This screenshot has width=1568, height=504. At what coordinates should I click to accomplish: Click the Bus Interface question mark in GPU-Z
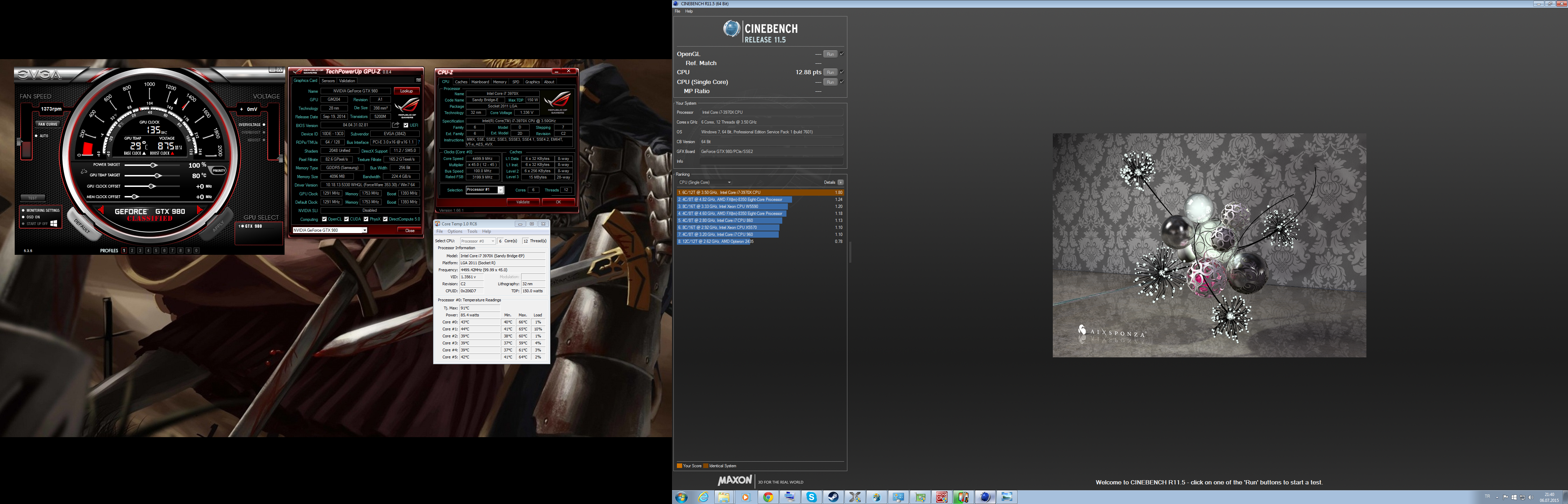pos(419,142)
